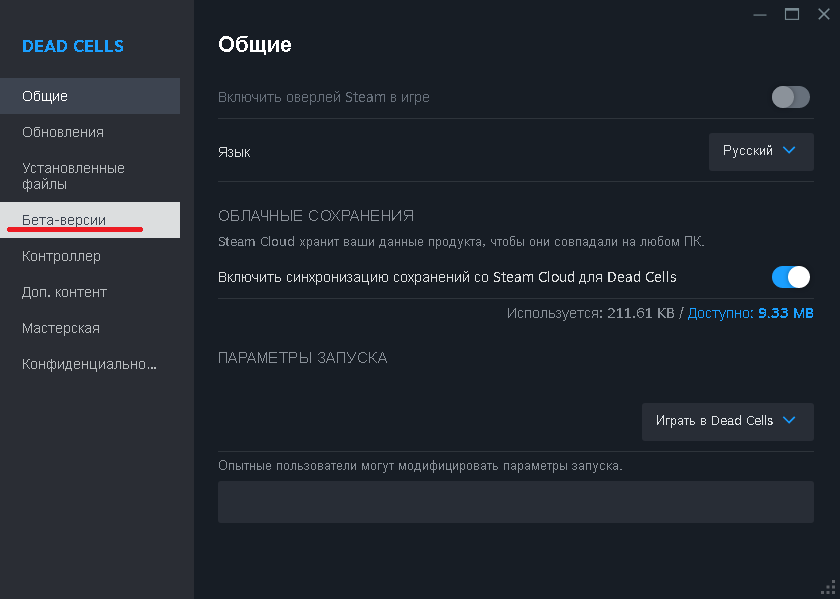Viewport: 840px width, 599px height.
Task: Select the Бета-версии sidebar item
Action: coord(89,220)
